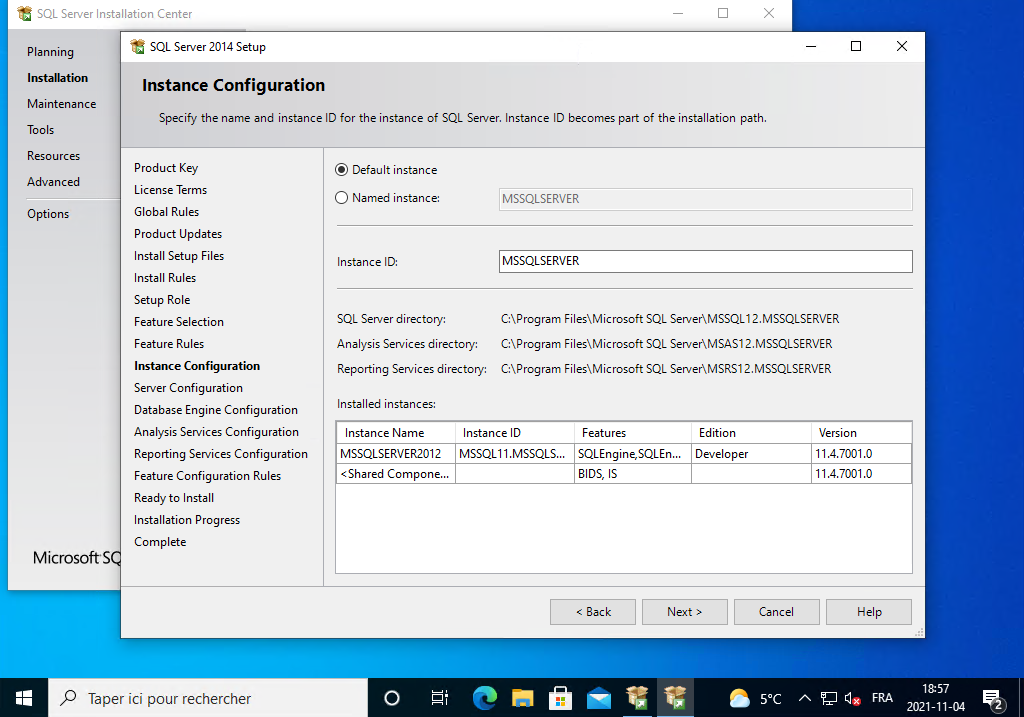
Task: Expand the hidden system tray icons chevron
Action: [806, 698]
